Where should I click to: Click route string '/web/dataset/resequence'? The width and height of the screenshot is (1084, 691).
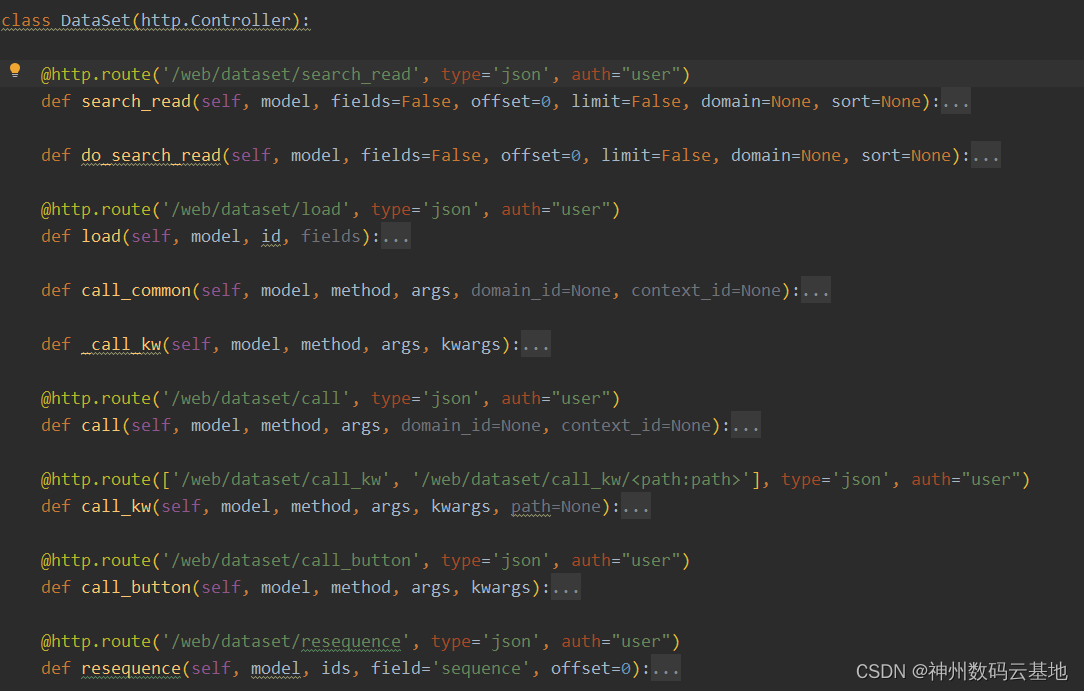click(x=286, y=641)
